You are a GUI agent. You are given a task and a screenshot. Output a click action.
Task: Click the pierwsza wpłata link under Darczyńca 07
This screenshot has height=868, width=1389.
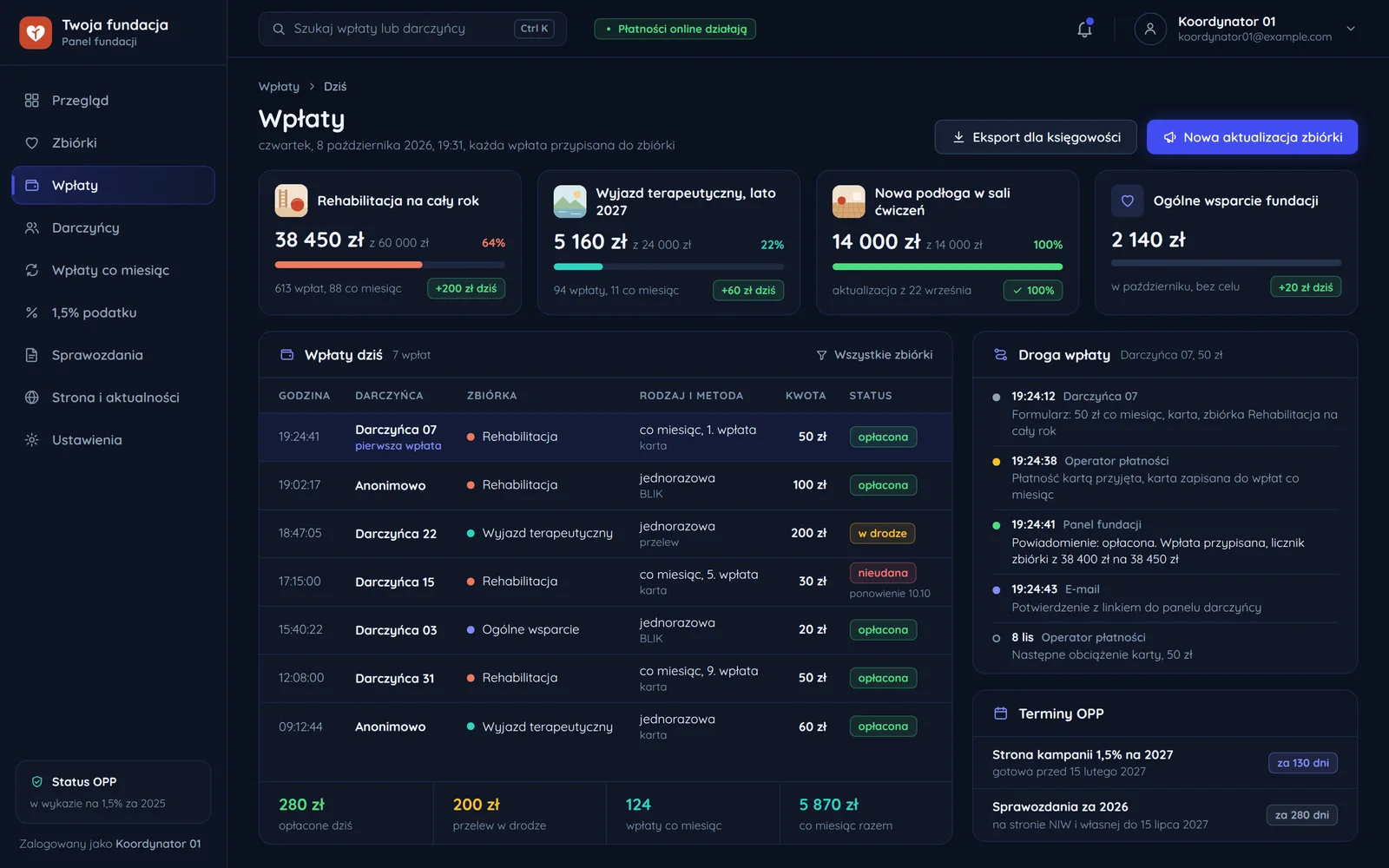click(398, 446)
